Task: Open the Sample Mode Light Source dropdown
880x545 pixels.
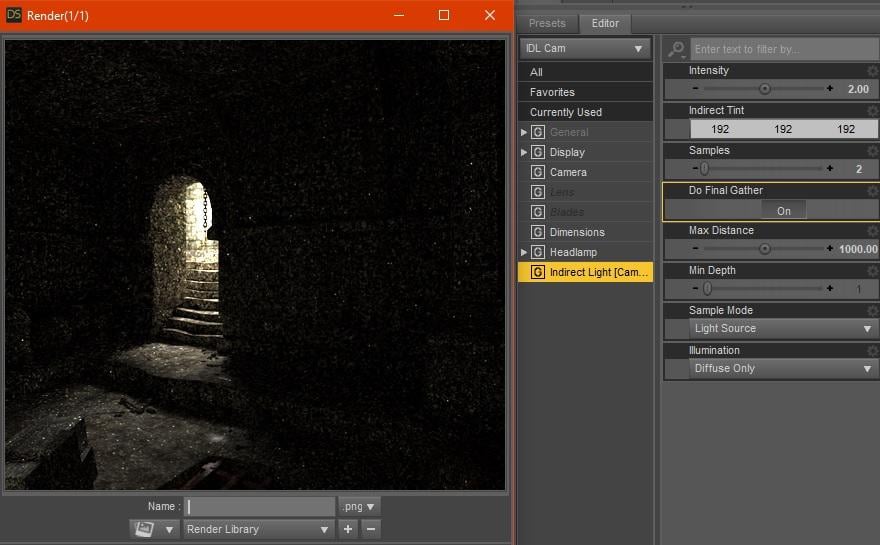Action: click(783, 328)
